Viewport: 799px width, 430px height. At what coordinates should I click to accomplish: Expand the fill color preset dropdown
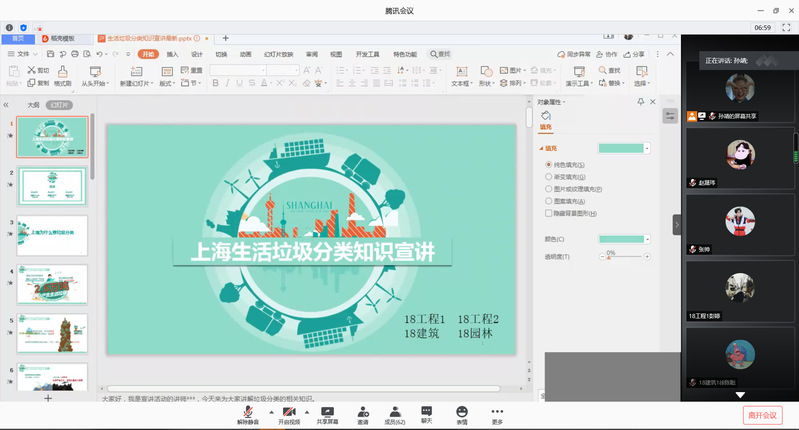pyautogui.click(x=647, y=148)
